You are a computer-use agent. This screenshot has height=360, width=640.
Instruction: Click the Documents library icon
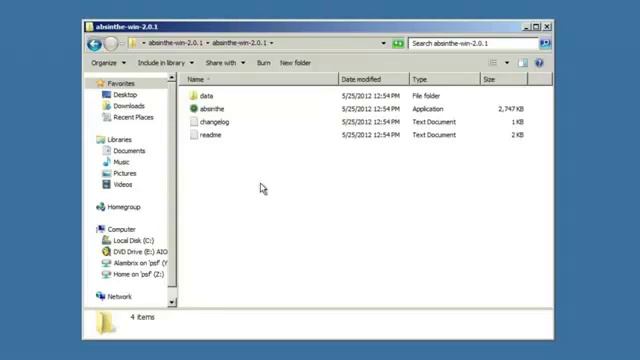point(107,151)
